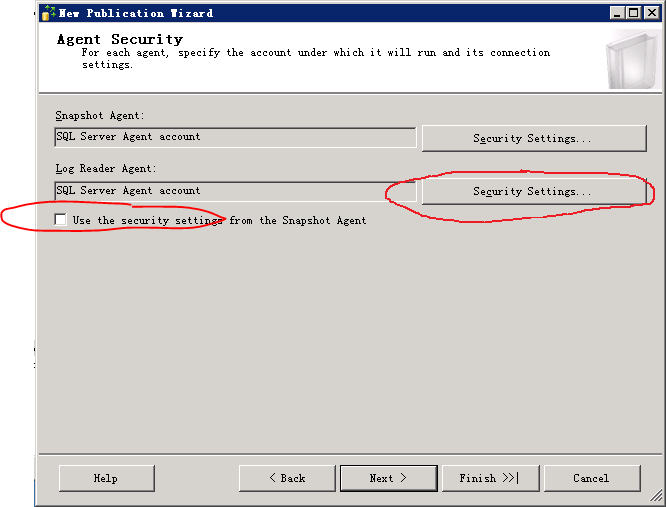The width and height of the screenshot is (666, 507).
Task: Maximize the New Publication Wizard window
Action: point(633,13)
